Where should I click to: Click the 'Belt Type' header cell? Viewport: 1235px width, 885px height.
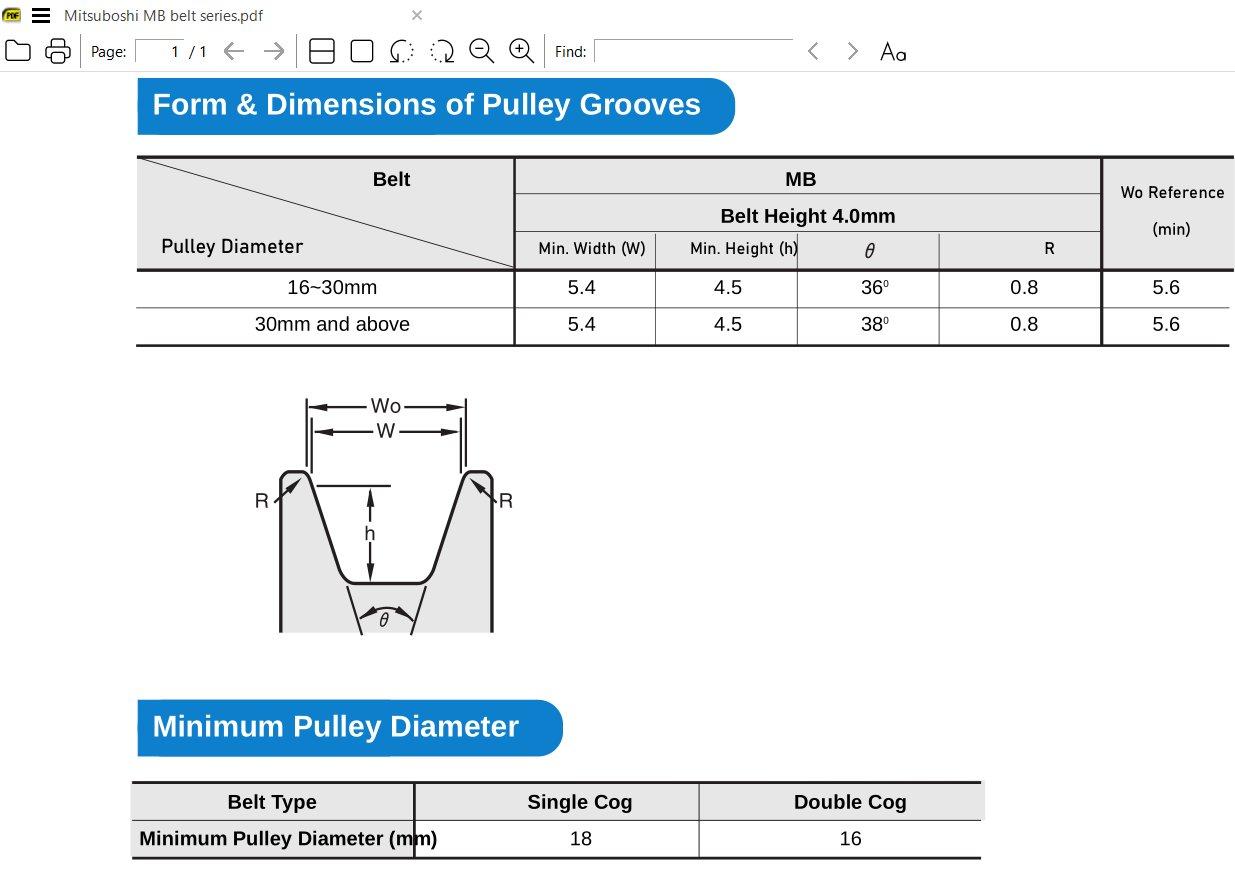tap(272, 802)
